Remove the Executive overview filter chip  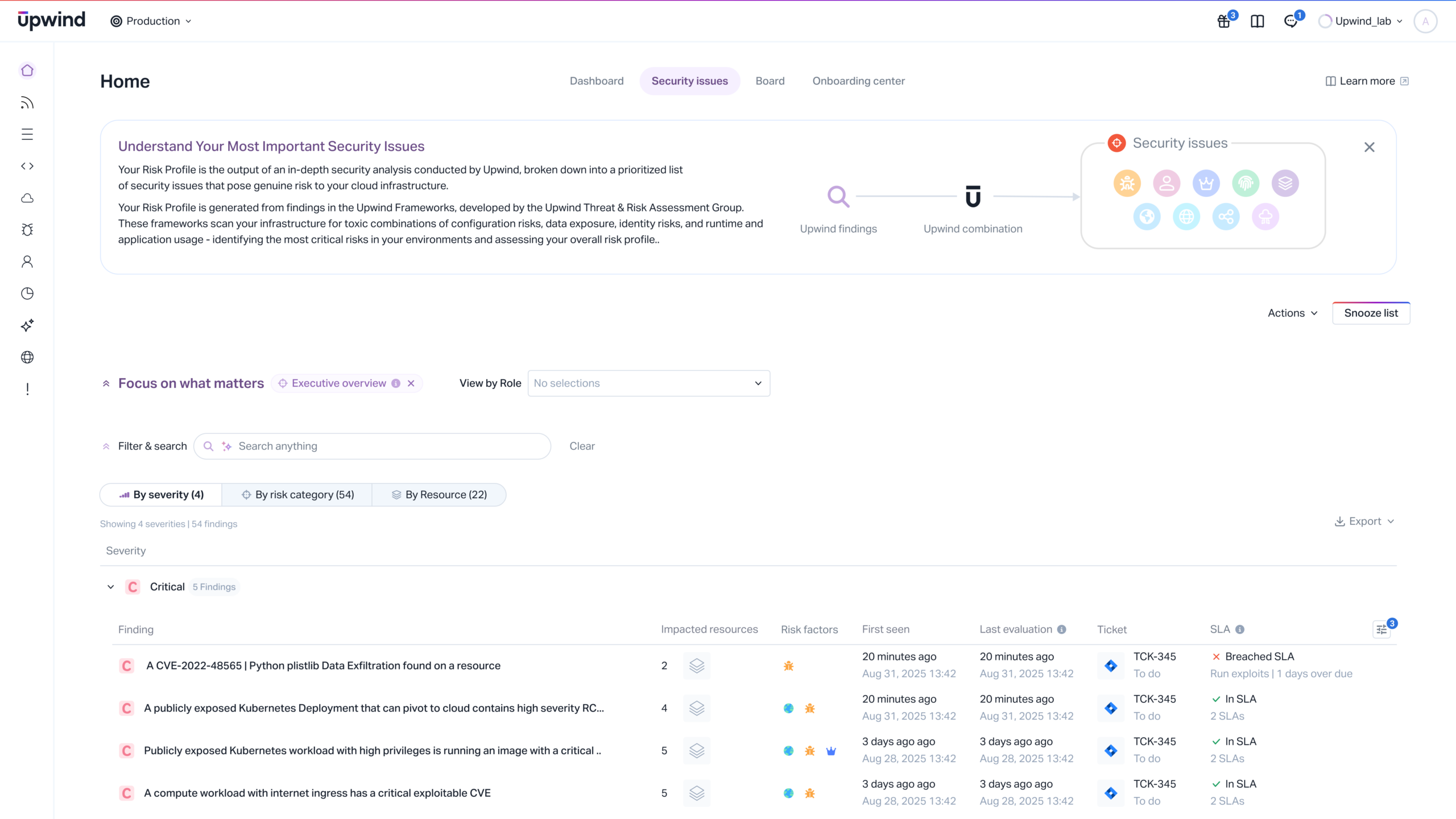pos(411,383)
